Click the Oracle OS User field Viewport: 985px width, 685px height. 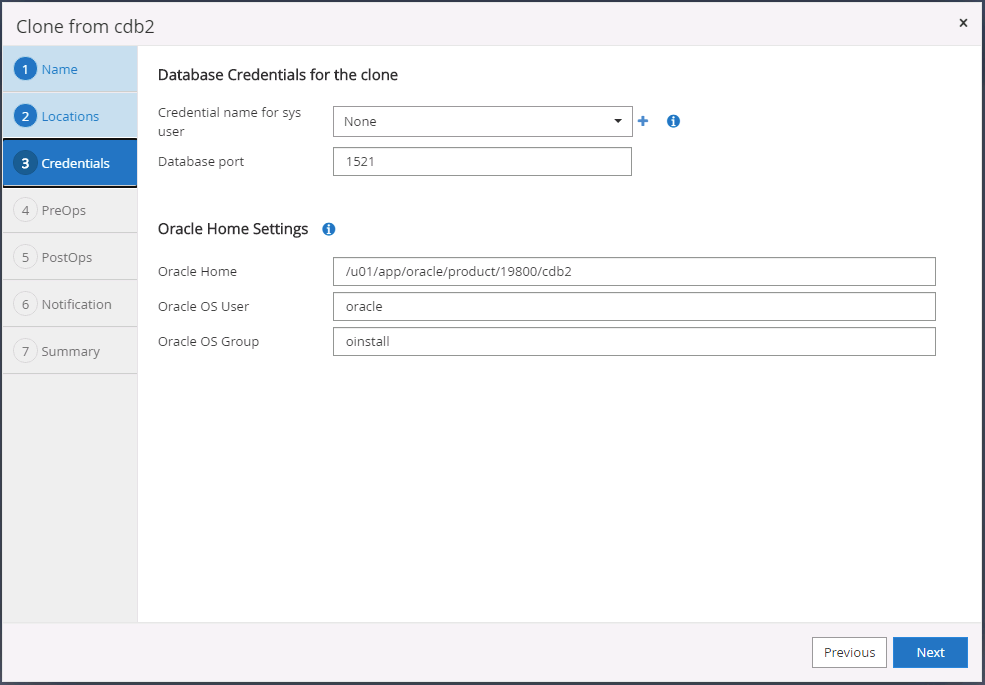click(x=634, y=306)
